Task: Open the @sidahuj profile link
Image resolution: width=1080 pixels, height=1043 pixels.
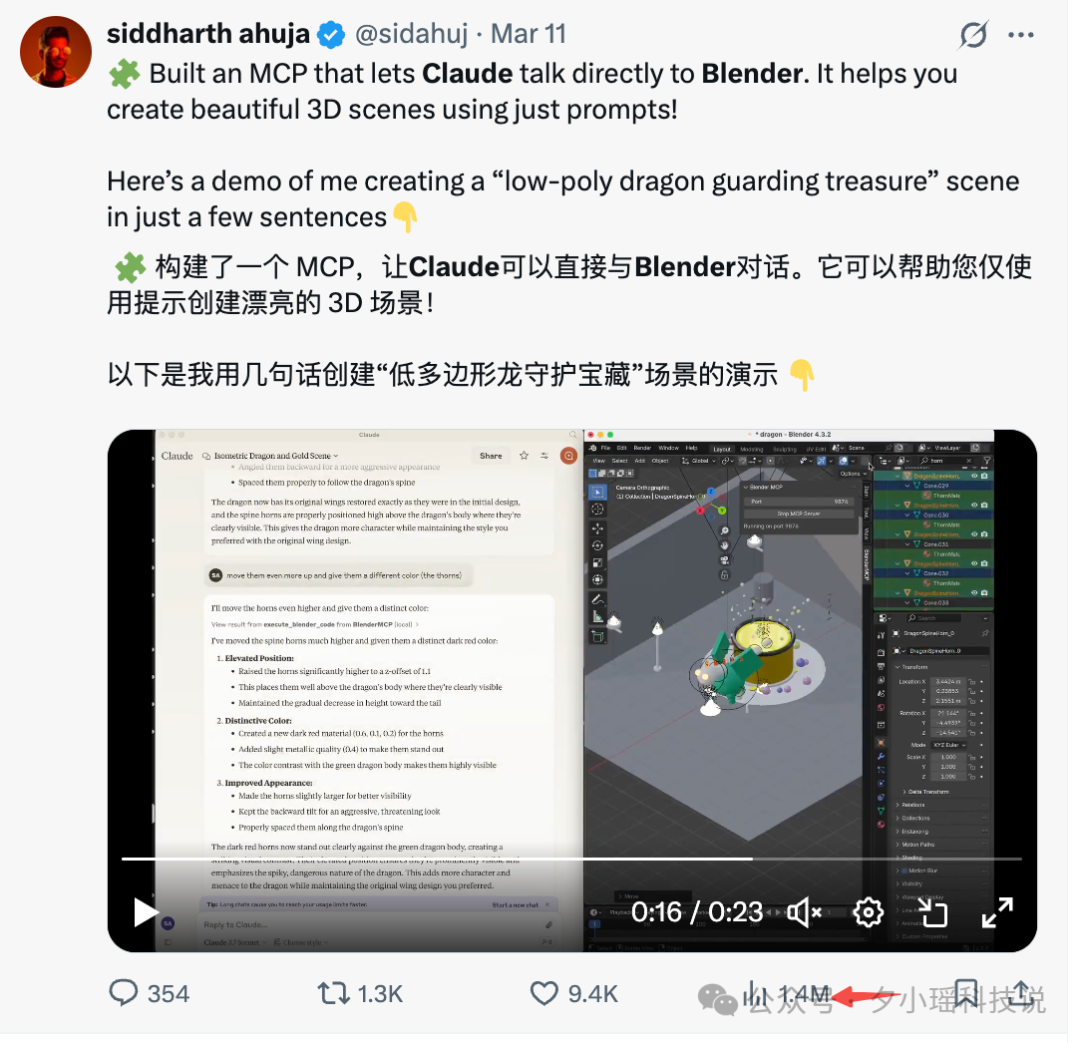Action: coord(411,34)
